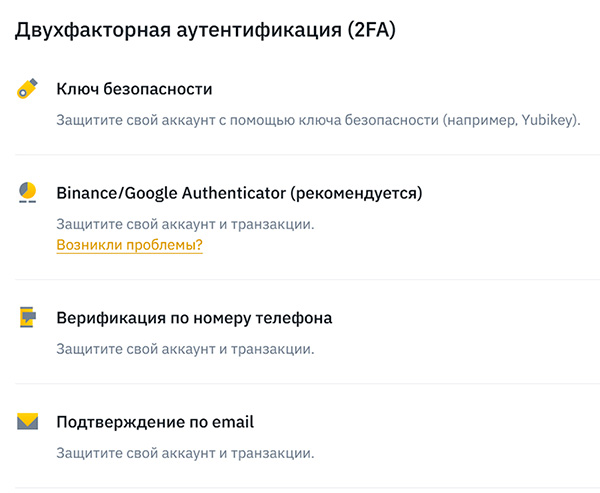Open "Верификация по номеру телефона" option

click(x=194, y=318)
